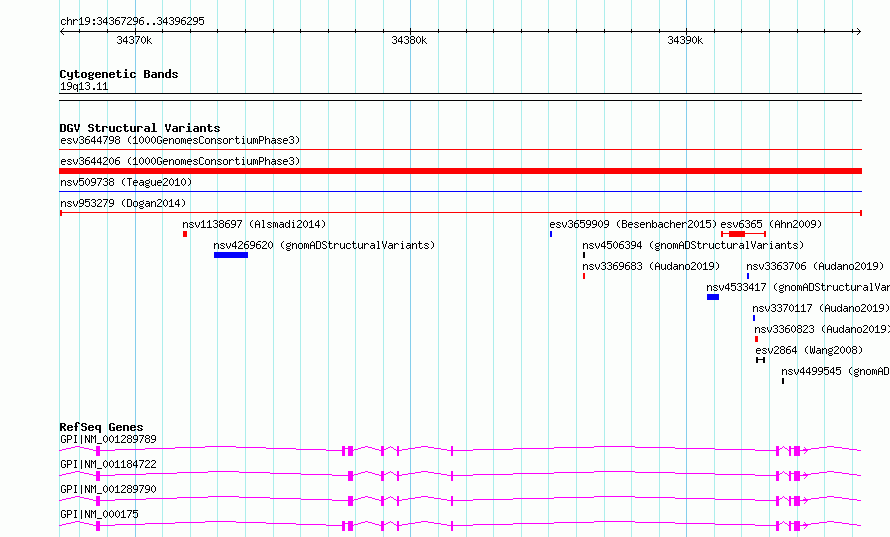Click the nsv3363706 (Audano2019) label
Viewport: 890px width, 537px height.
[815, 266]
